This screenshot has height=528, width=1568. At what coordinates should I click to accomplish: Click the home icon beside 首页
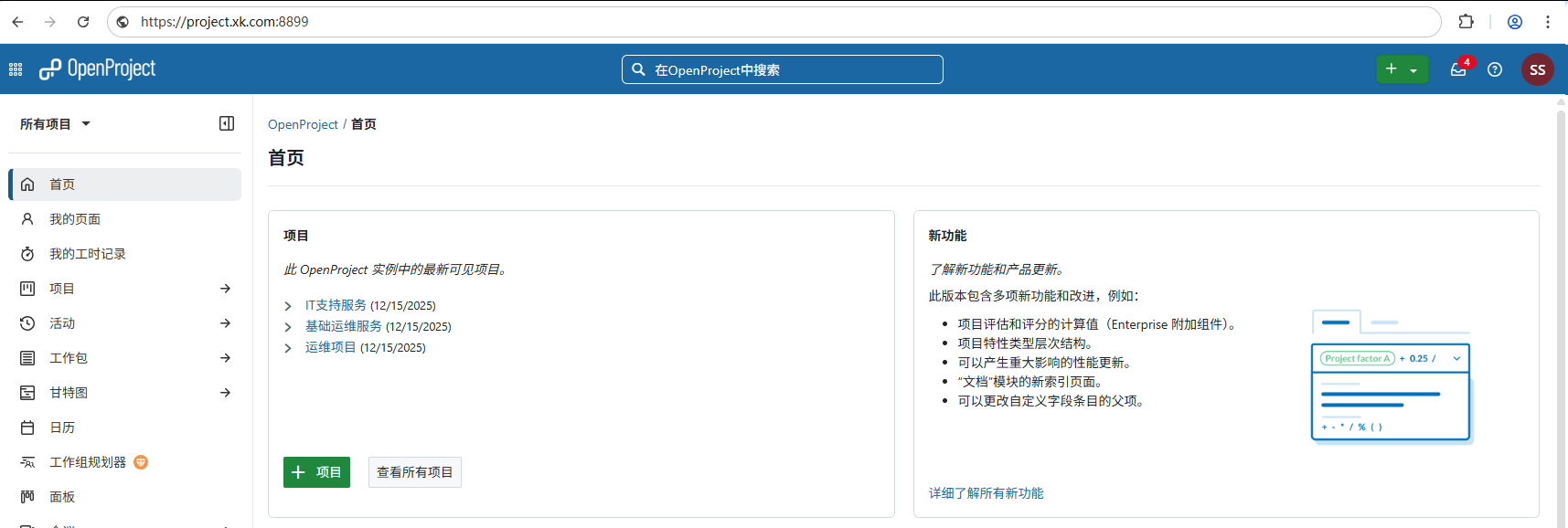pos(27,185)
